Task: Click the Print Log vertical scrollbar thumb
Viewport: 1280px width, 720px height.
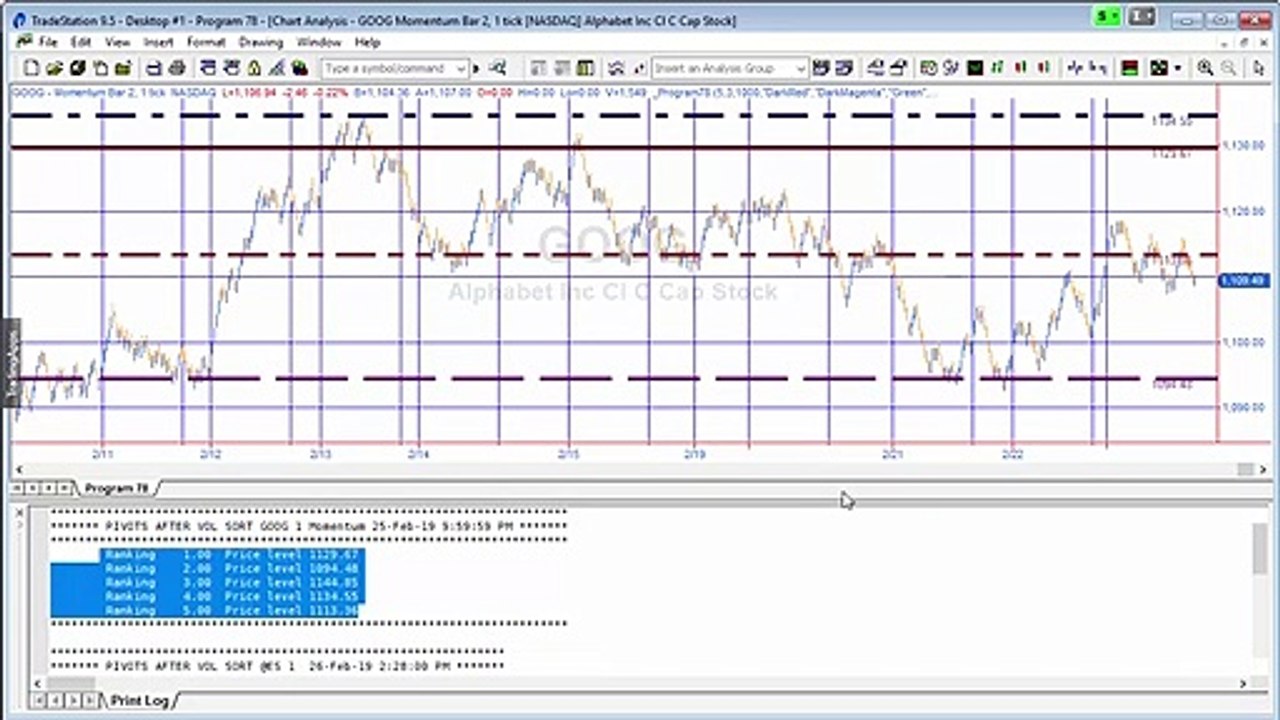Action: tap(1260, 549)
